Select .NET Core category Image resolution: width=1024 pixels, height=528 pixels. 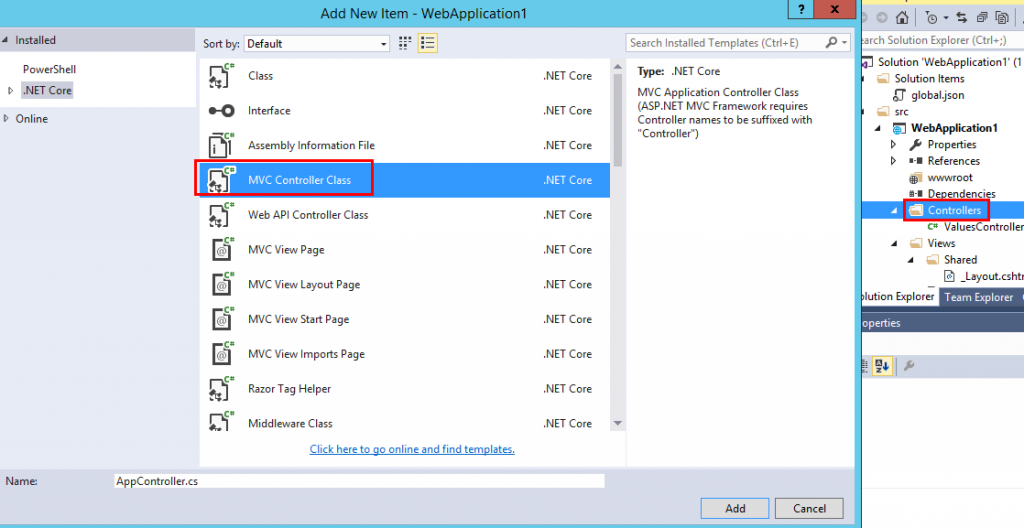point(47,90)
